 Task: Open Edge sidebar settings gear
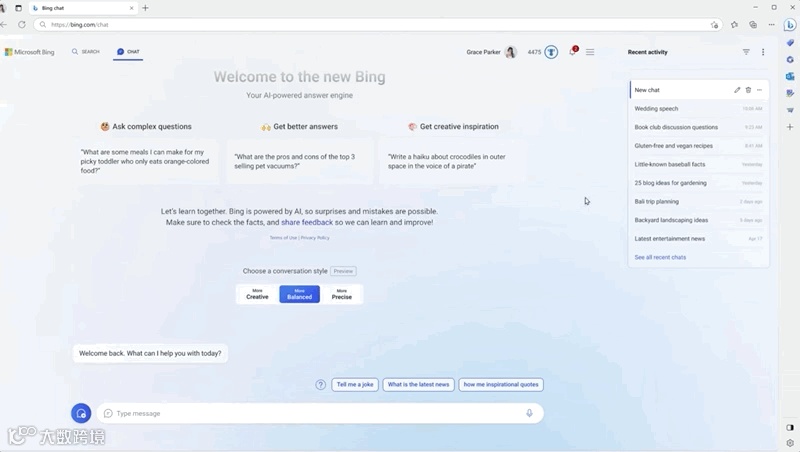tap(790, 443)
